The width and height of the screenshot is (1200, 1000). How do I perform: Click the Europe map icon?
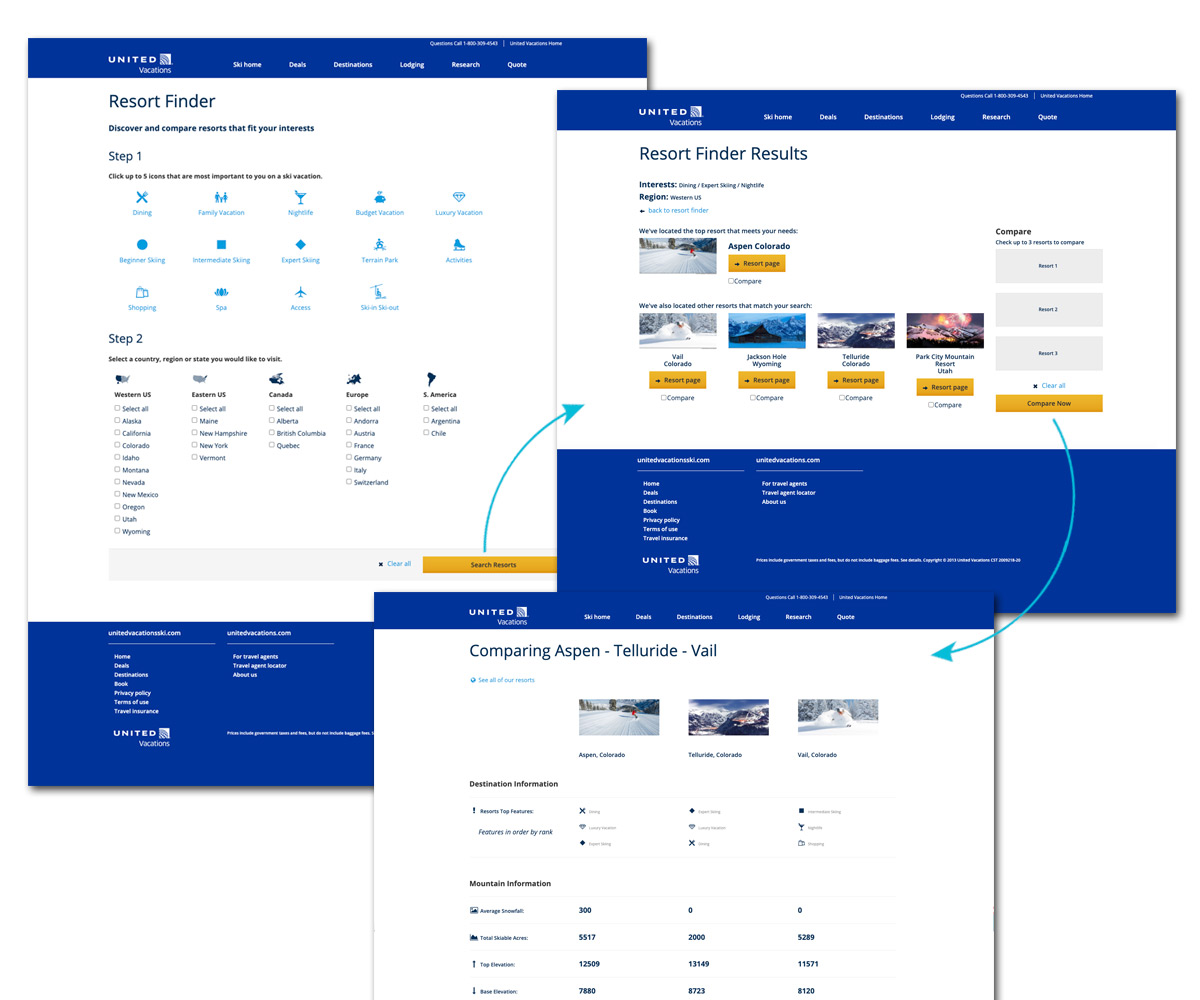(354, 379)
